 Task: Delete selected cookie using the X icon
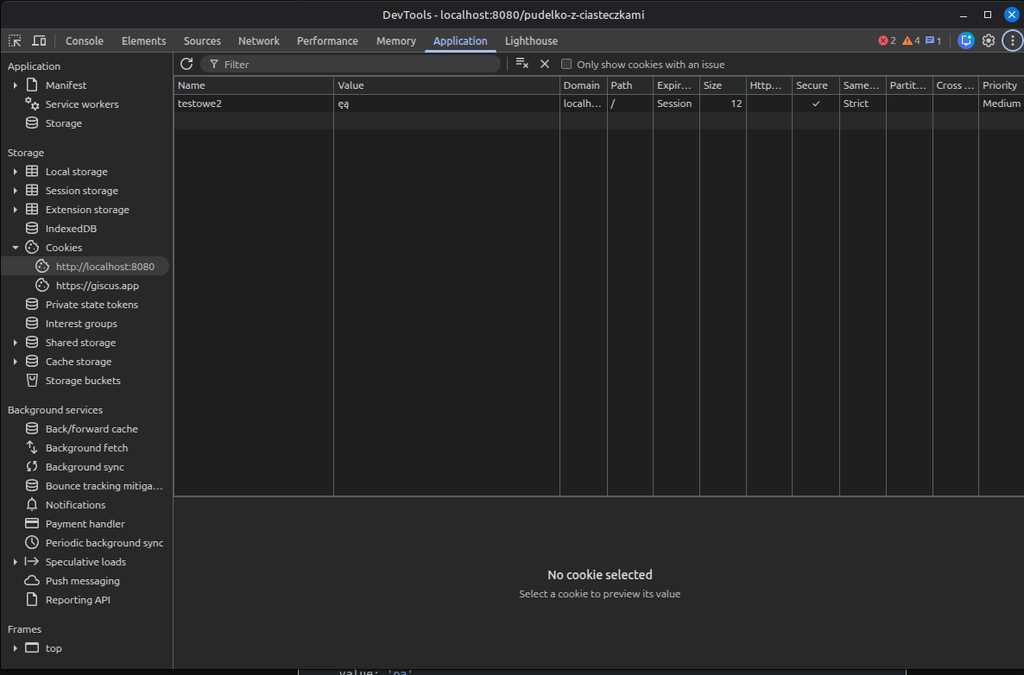(x=544, y=63)
